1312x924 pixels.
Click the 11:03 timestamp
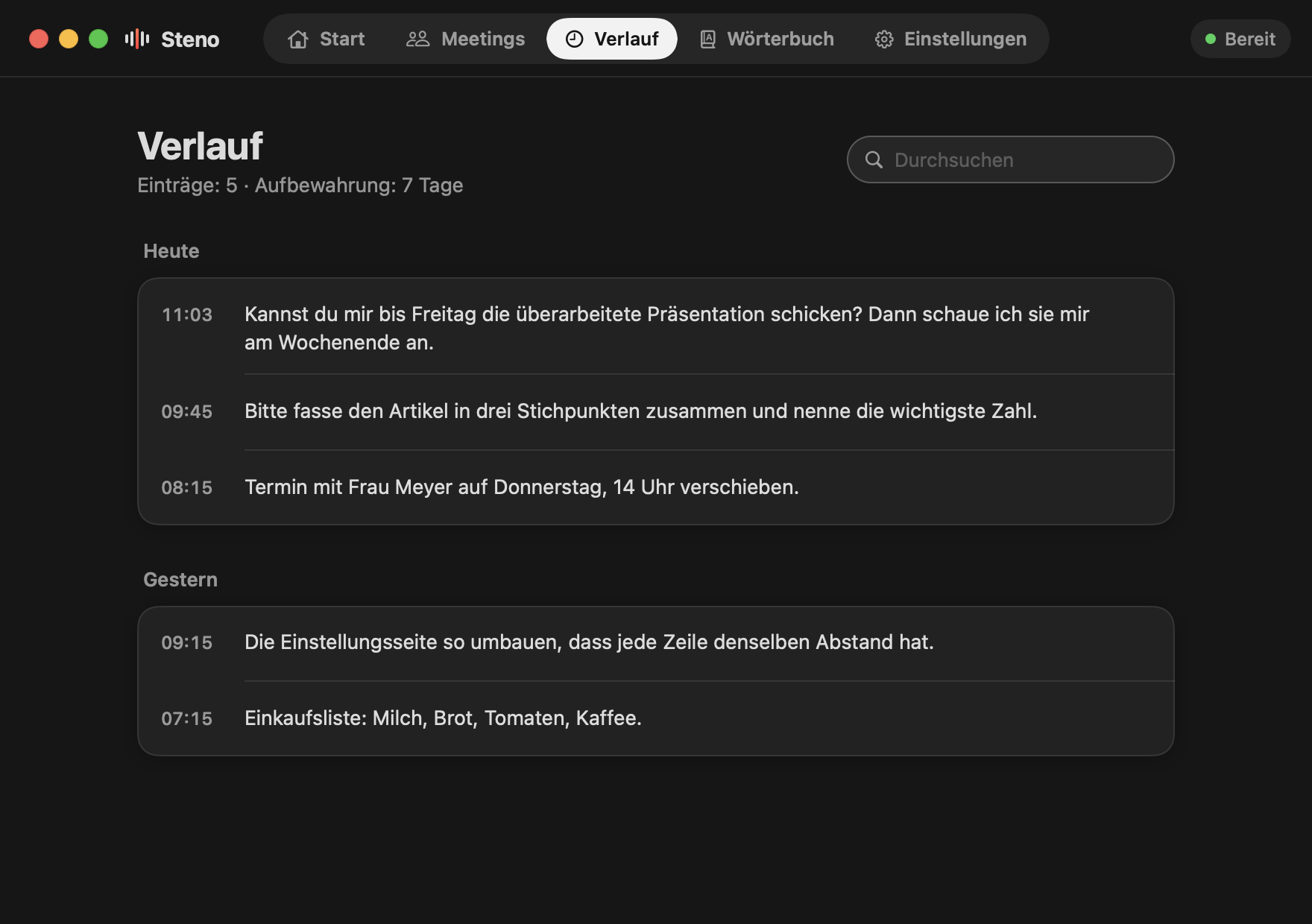click(x=187, y=315)
